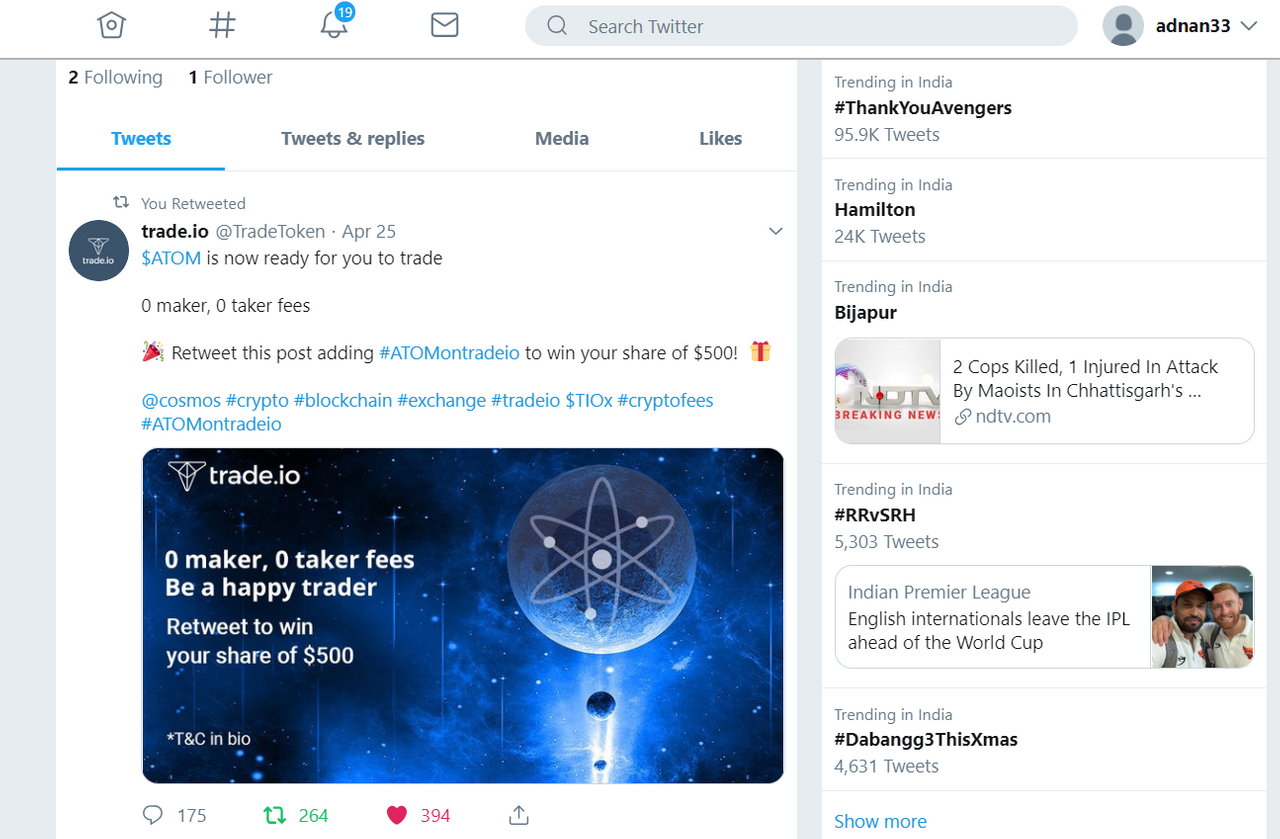This screenshot has width=1280, height=839.
Task: Open the #Dabangg3ThisXmas trend
Action: (926, 740)
